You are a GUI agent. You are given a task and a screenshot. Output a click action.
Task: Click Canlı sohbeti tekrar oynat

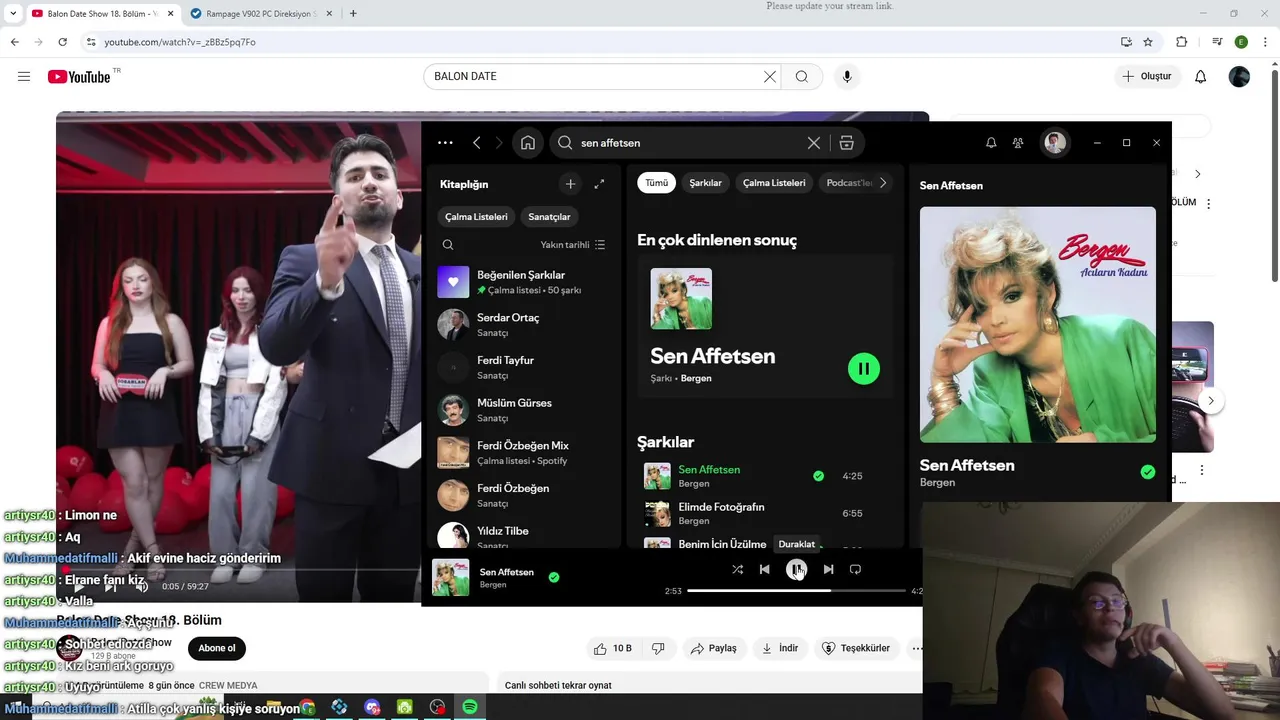[x=558, y=686]
